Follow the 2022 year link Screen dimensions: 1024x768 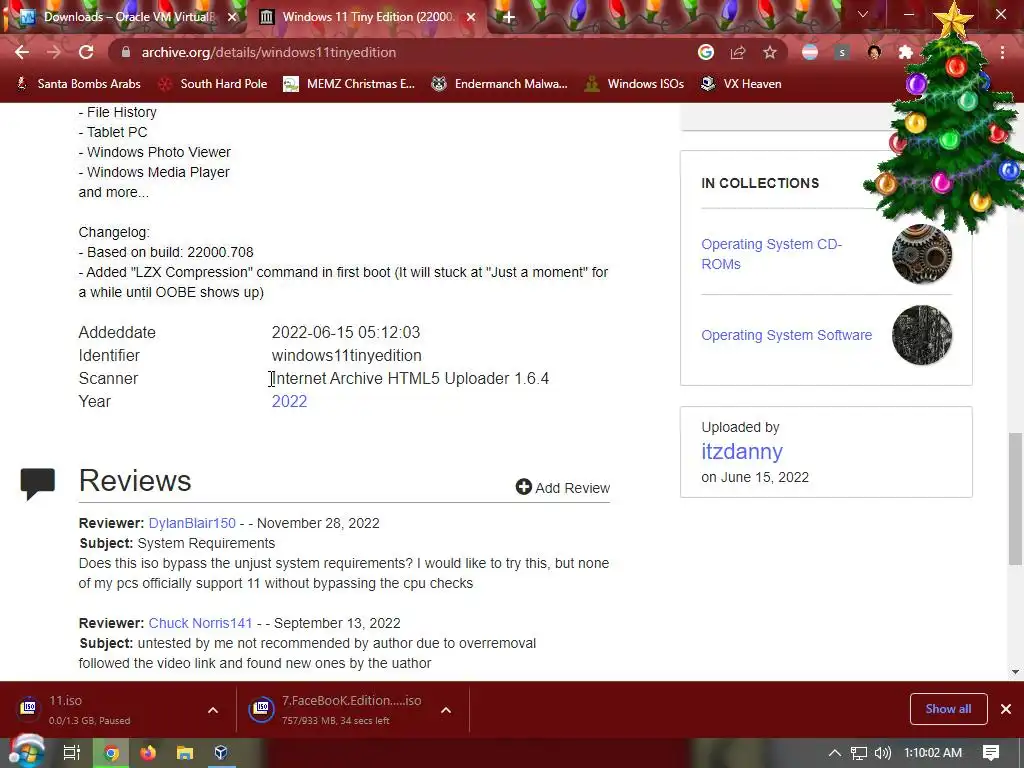[x=289, y=401]
